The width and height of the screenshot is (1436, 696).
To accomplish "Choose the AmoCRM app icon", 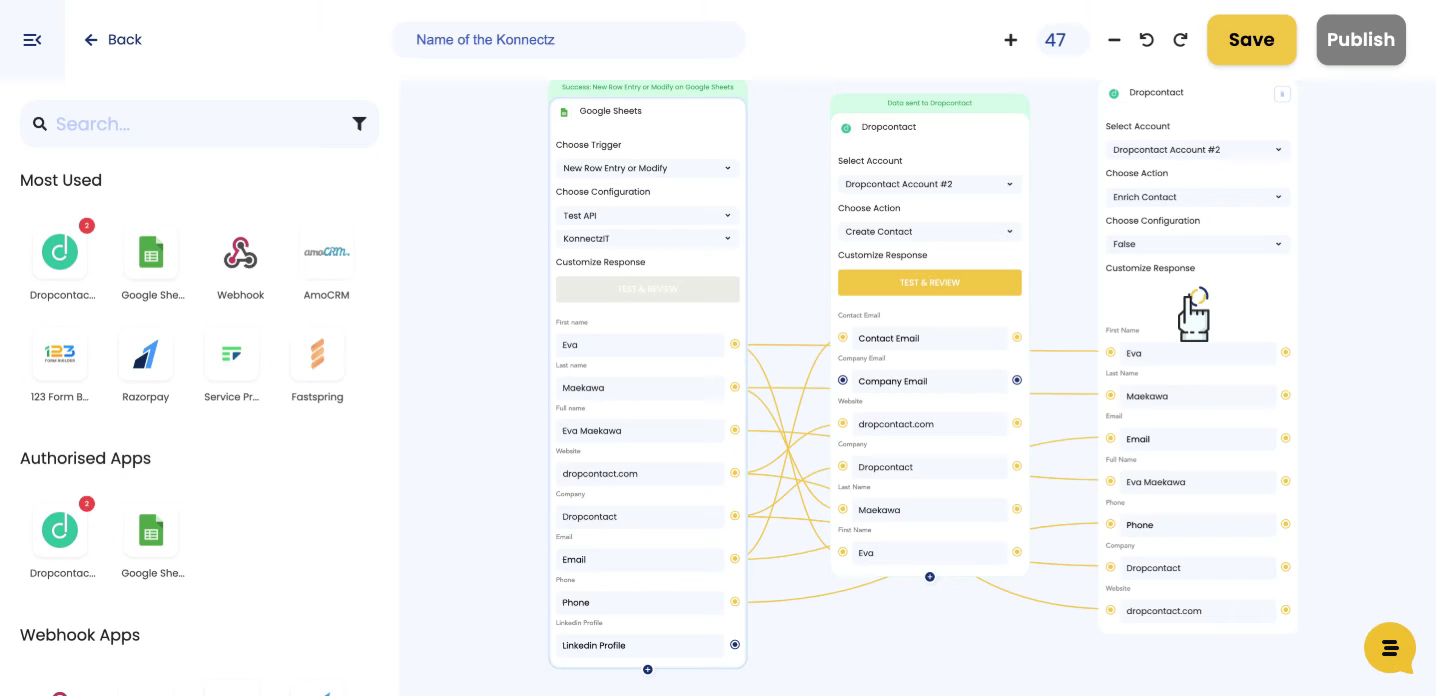I will (327, 252).
